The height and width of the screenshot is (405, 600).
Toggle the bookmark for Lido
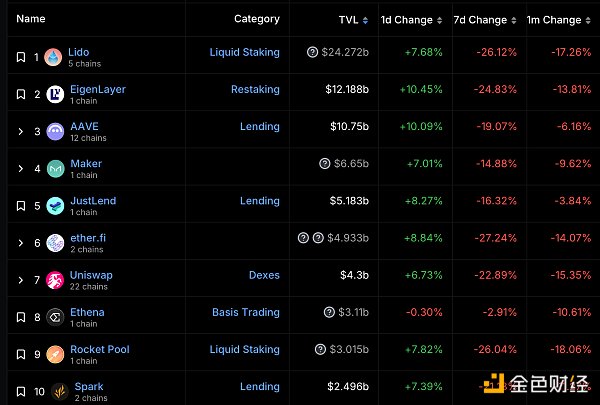pos(21,57)
